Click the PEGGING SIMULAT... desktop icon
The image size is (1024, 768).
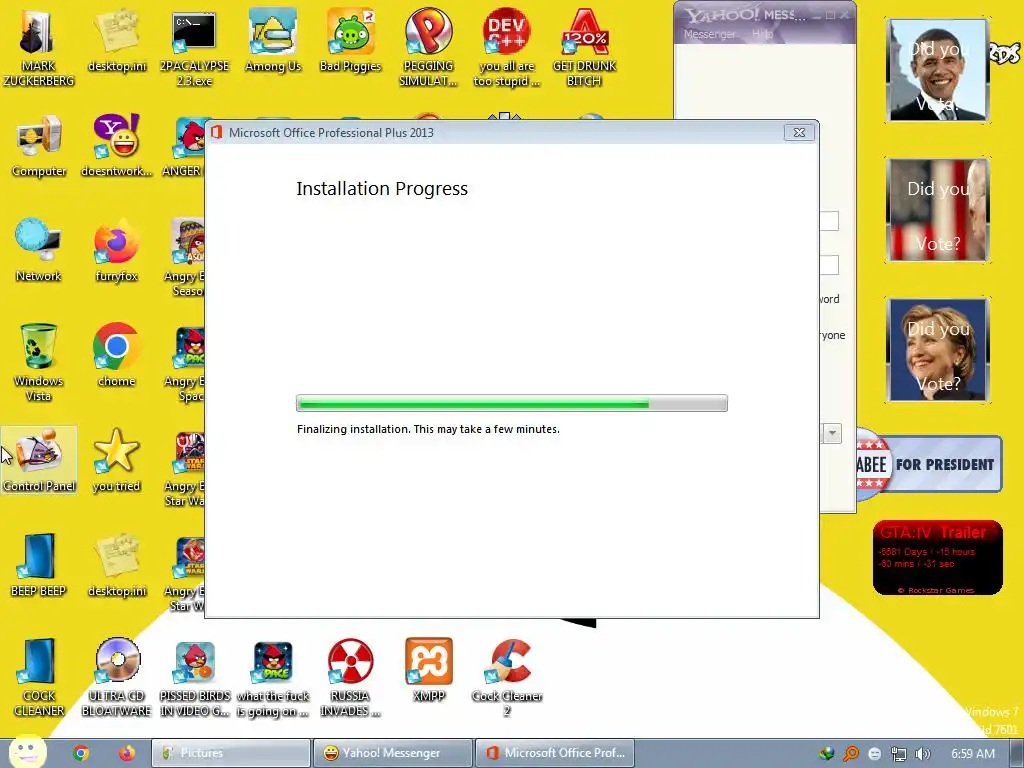[428, 47]
